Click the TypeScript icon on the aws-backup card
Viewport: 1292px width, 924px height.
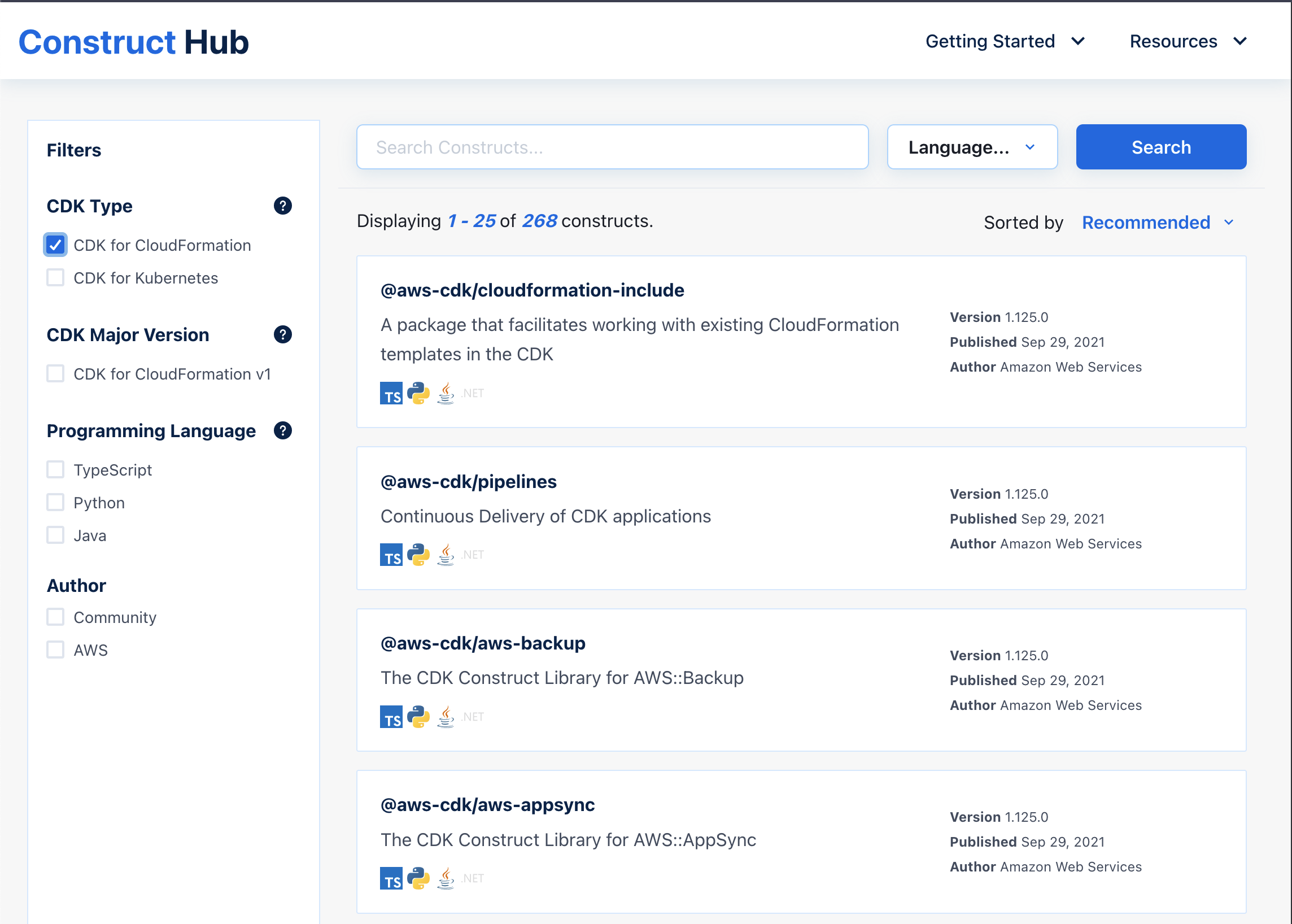coord(391,716)
